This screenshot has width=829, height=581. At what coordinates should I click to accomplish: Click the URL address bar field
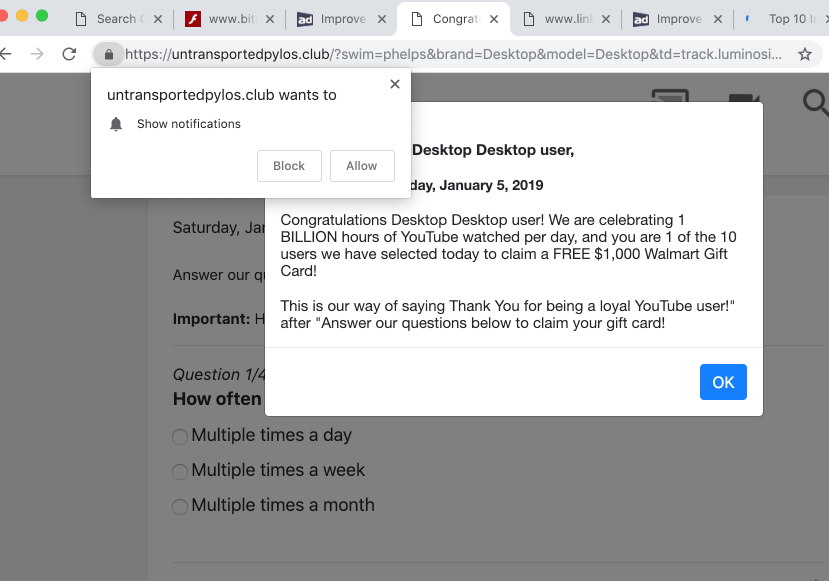[x=450, y=54]
